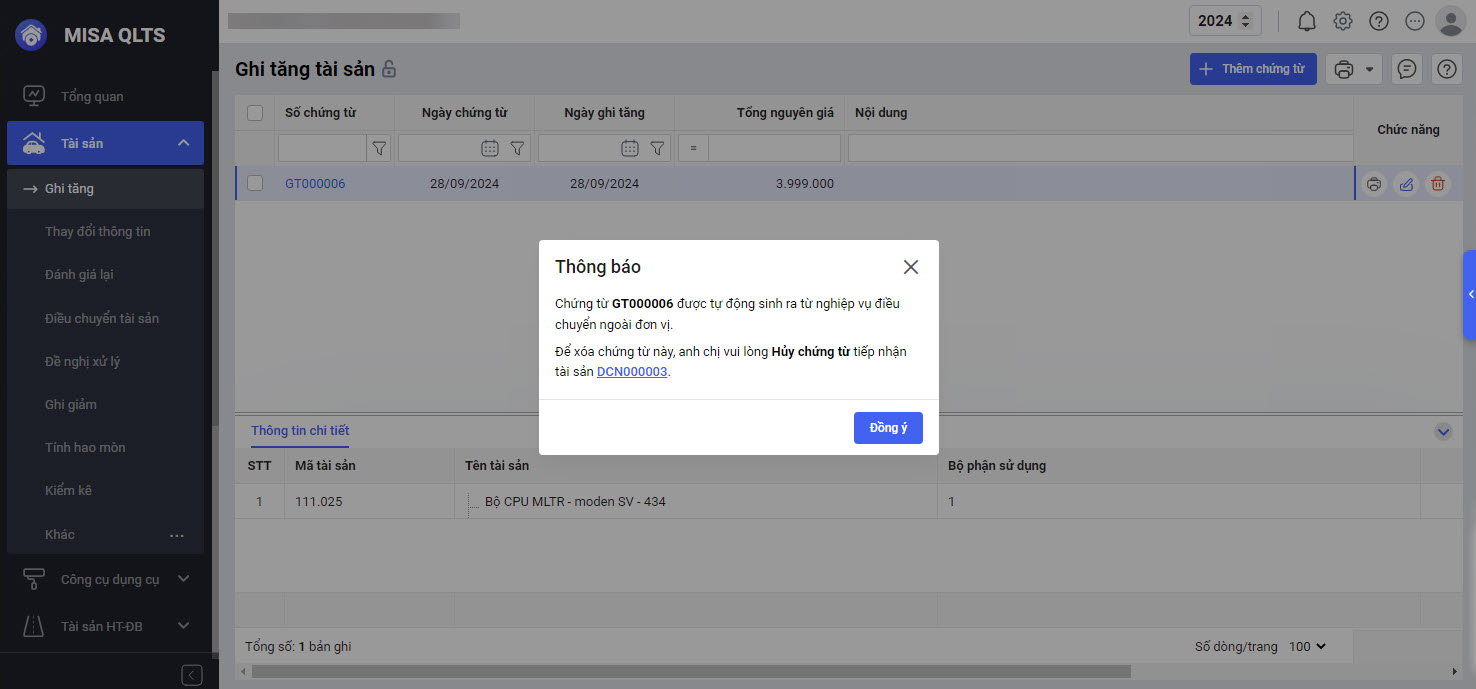
Task: Tick the select-all checkbox in table header
Action: coord(255,113)
